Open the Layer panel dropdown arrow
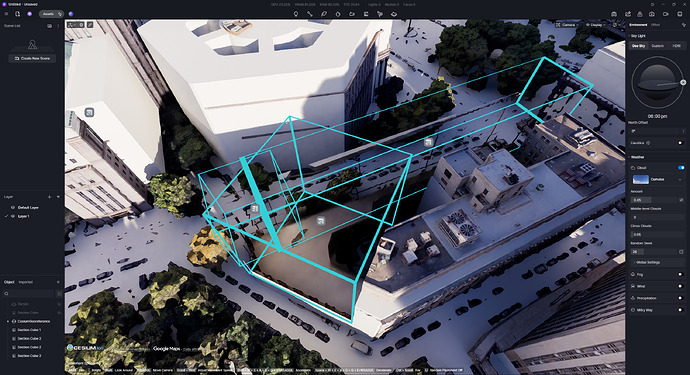Image resolution: width=690 pixels, height=375 pixels. click(x=58, y=197)
